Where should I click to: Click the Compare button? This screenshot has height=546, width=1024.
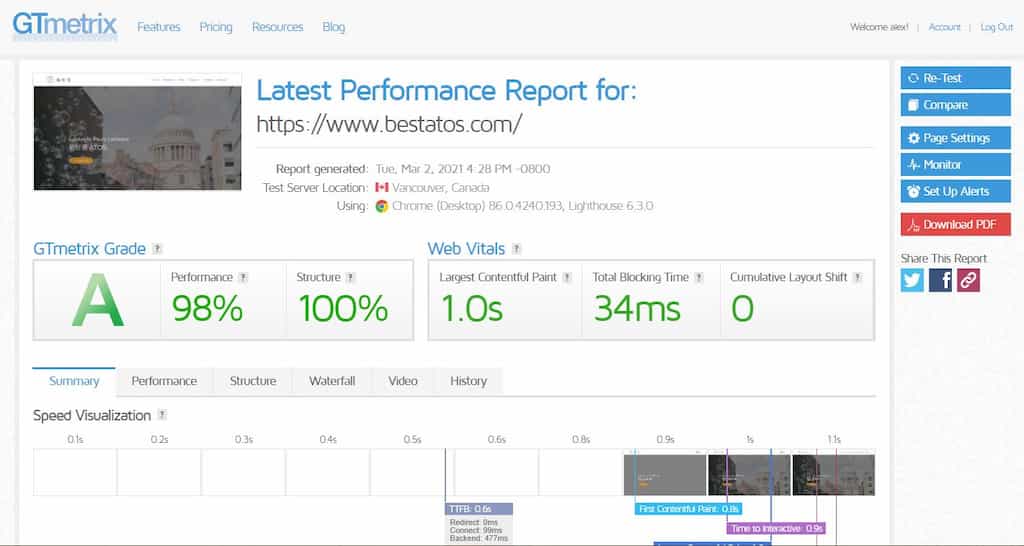pos(955,104)
